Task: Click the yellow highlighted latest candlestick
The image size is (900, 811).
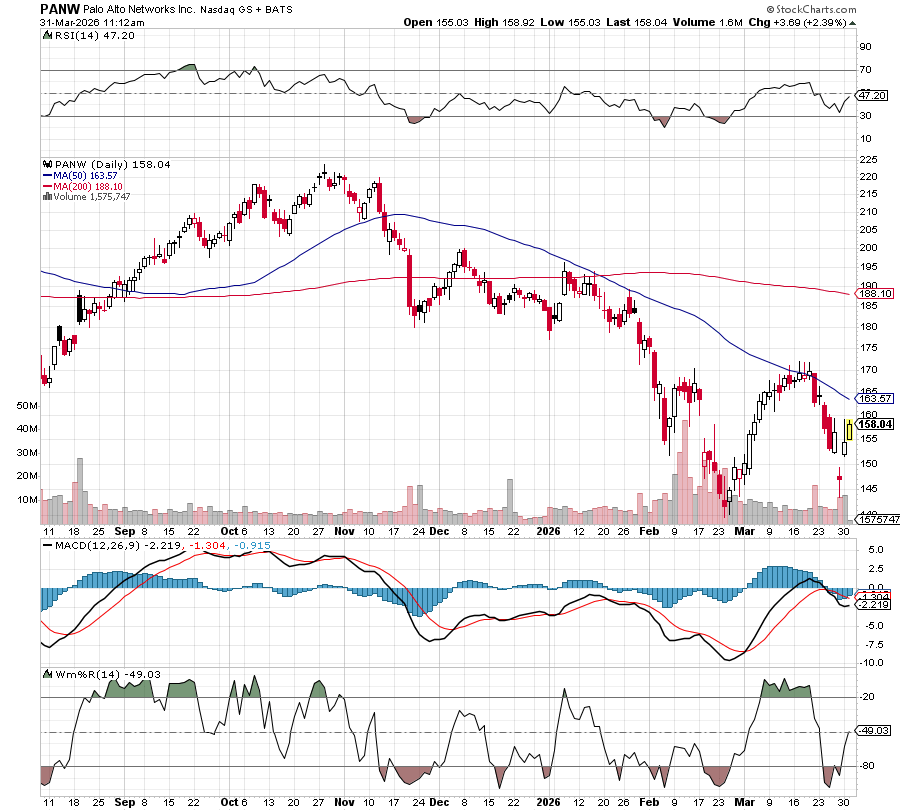Action: [x=849, y=430]
